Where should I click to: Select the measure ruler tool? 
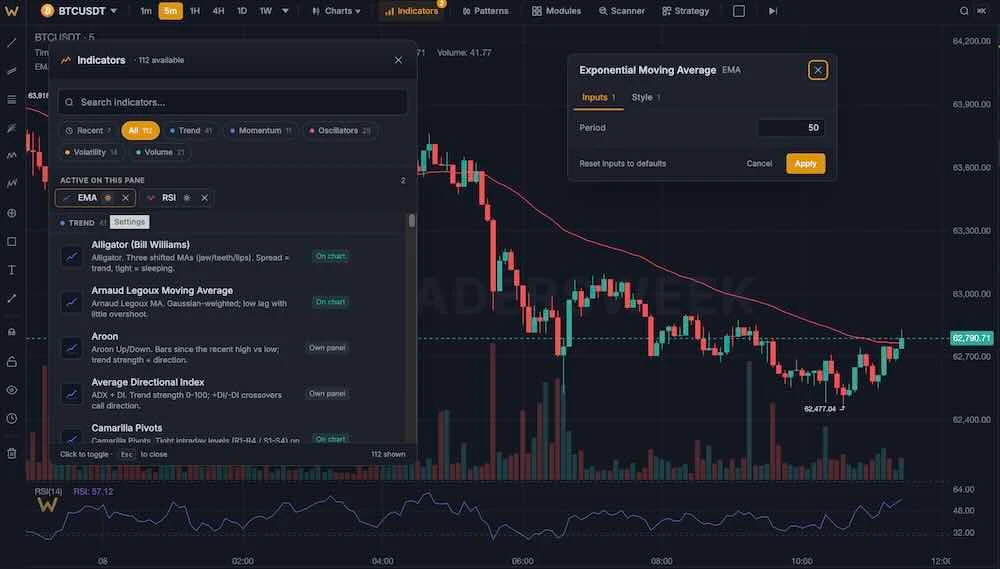click(11, 298)
